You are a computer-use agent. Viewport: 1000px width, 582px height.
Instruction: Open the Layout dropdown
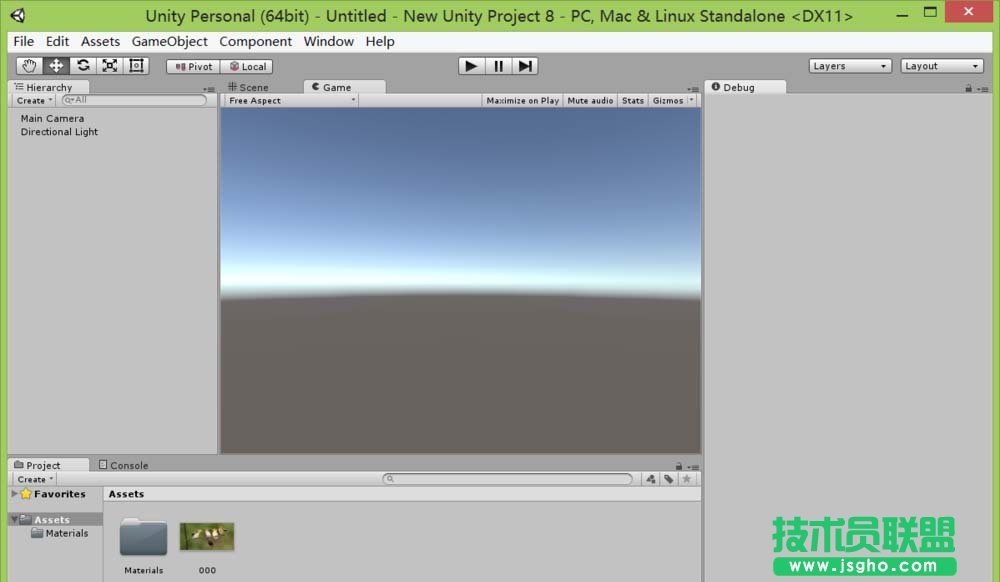941,66
